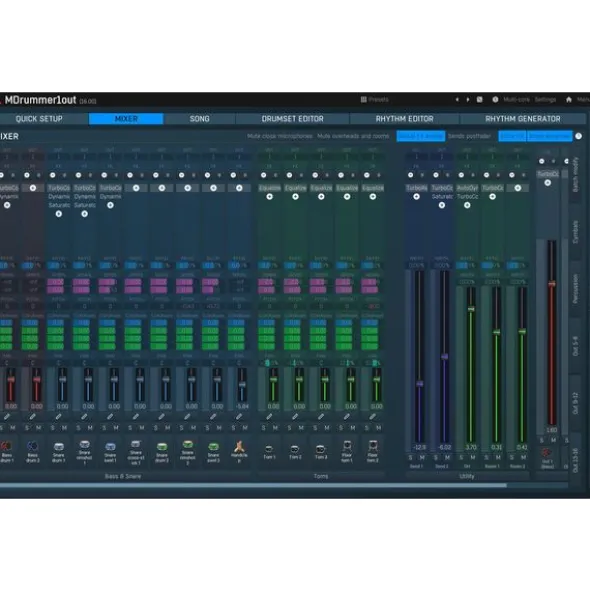
Task: Click the Bass drum 2 instrument icon
Action: [32, 446]
